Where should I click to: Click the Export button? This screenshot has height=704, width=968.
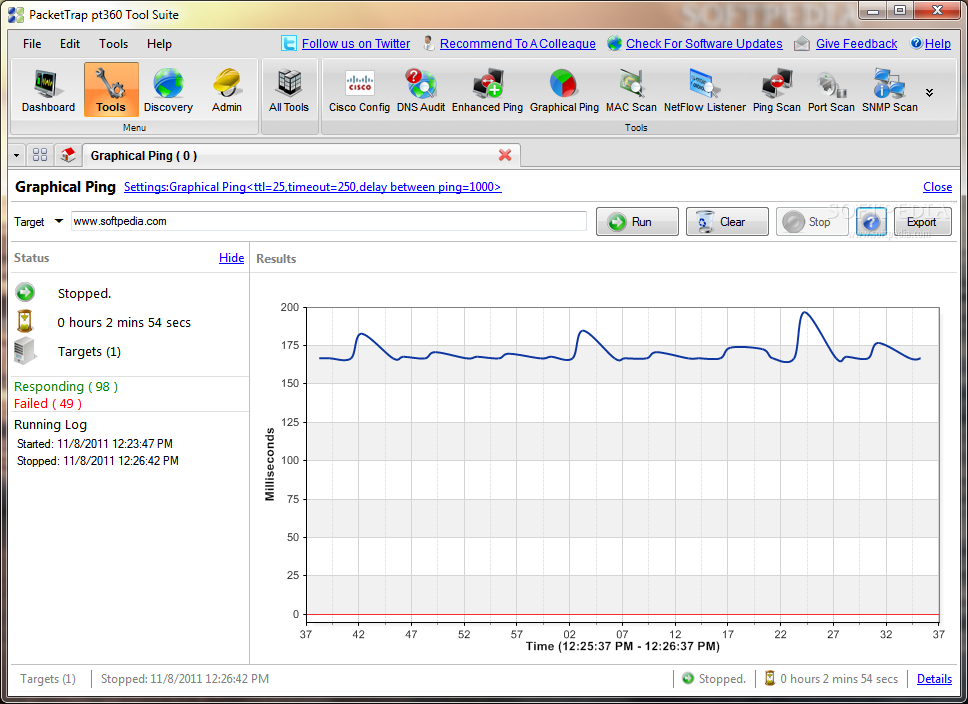click(x=922, y=222)
